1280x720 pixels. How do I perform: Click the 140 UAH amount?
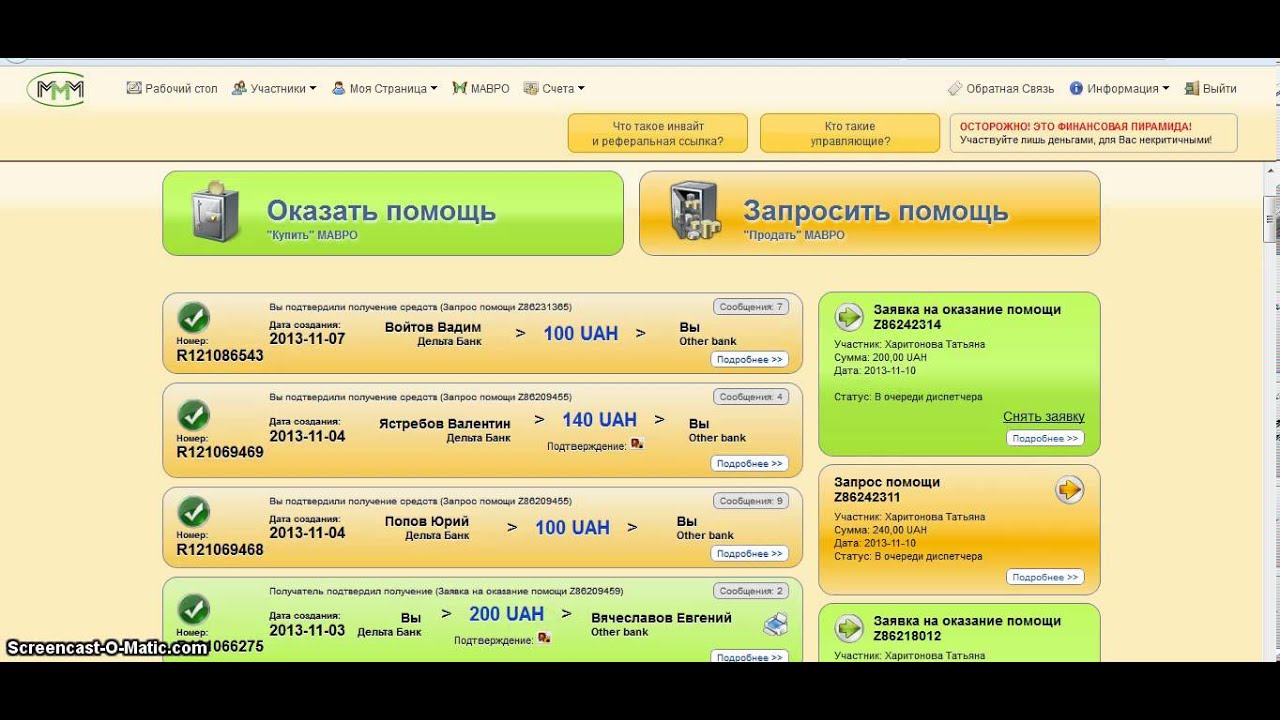[x=599, y=420]
